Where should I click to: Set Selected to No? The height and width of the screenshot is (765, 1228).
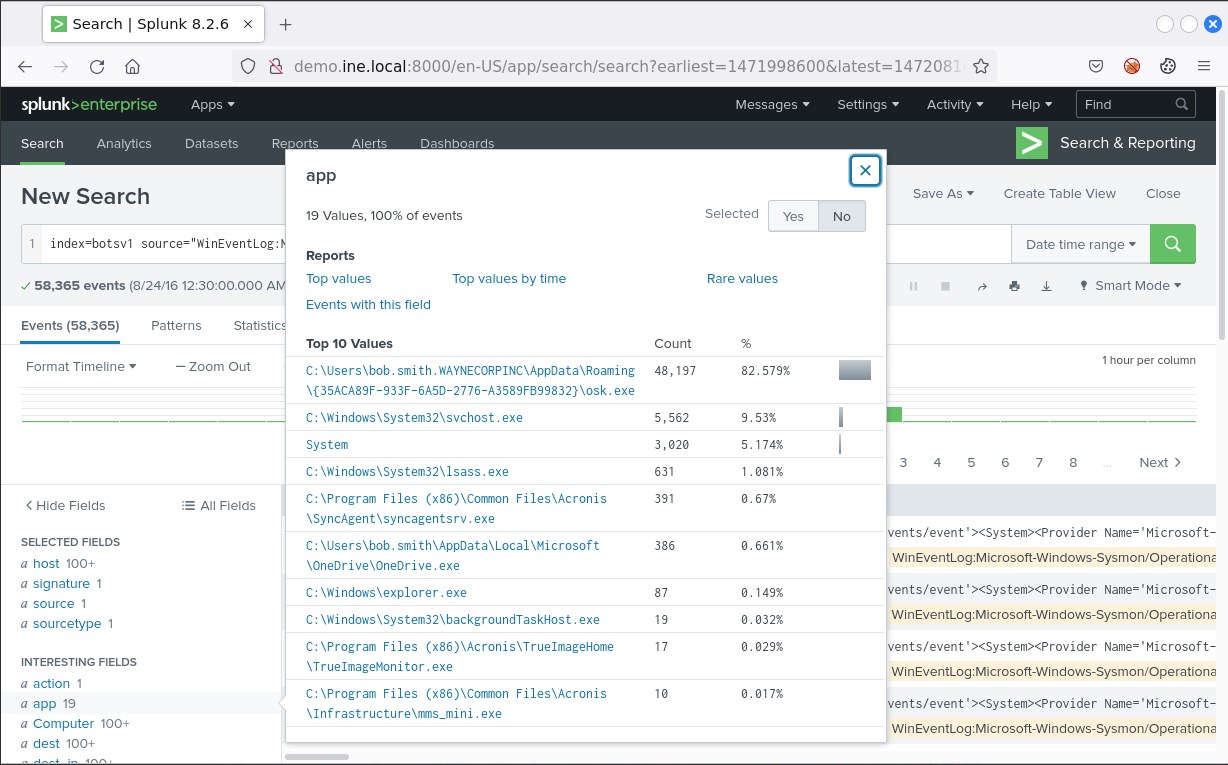click(841, 216)
